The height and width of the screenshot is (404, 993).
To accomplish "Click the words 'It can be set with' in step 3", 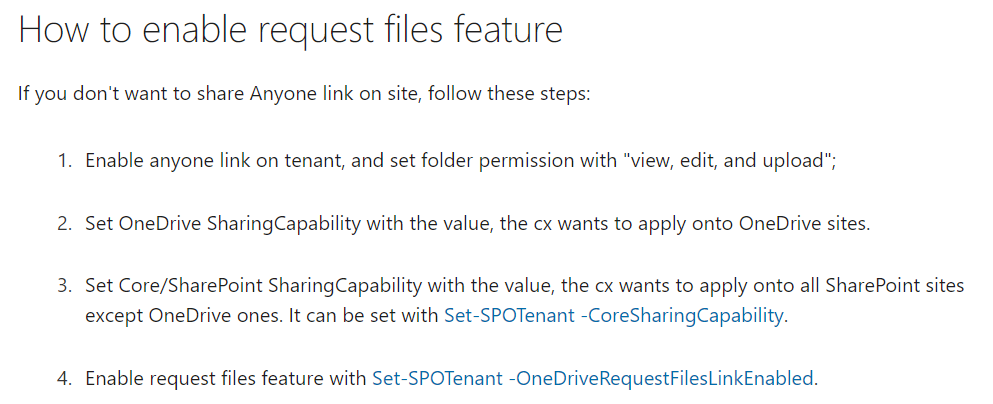I will point(364,315).
